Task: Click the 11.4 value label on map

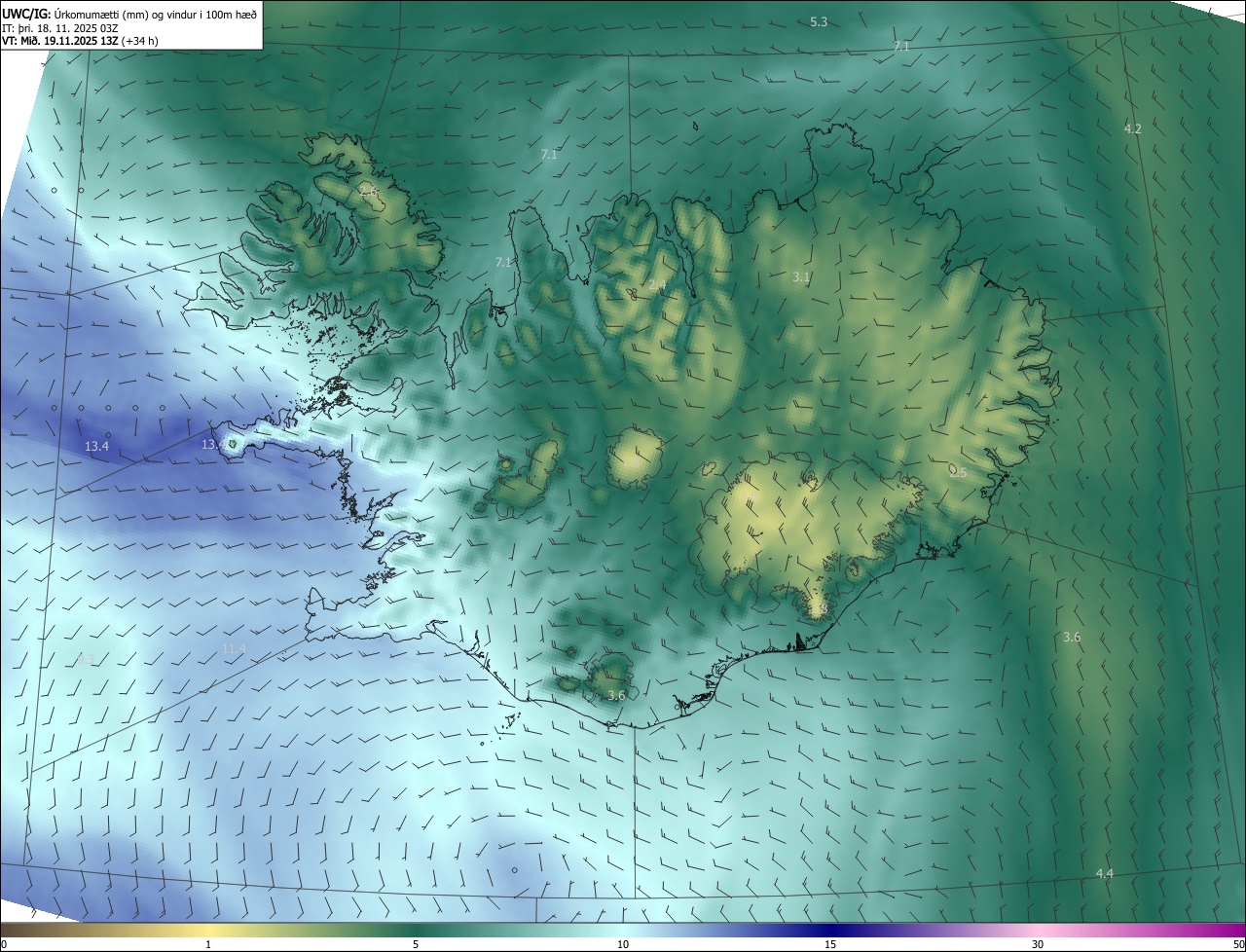Action: [234, 648]
